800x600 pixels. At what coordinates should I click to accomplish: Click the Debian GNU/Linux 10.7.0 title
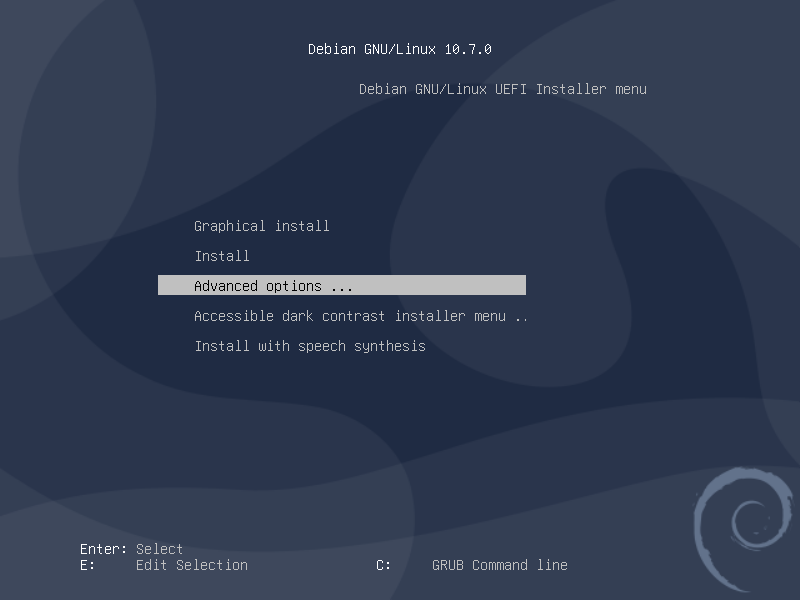[399, 49]
